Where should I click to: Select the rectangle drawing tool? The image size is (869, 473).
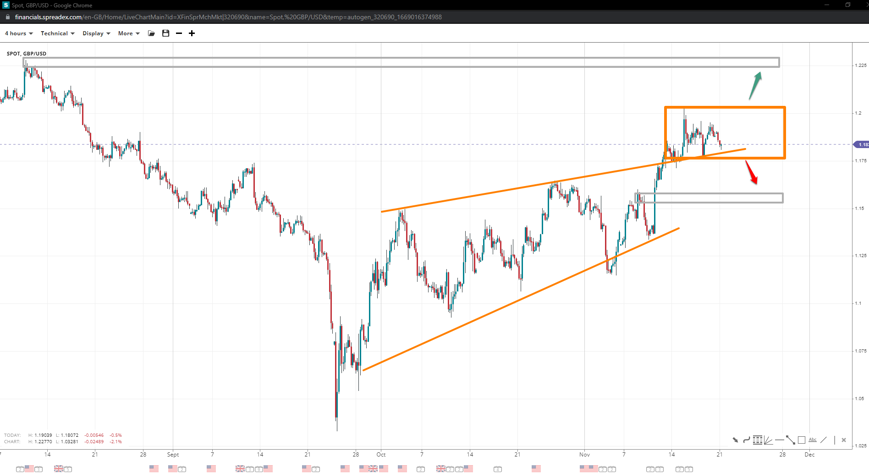click(801, 440)
